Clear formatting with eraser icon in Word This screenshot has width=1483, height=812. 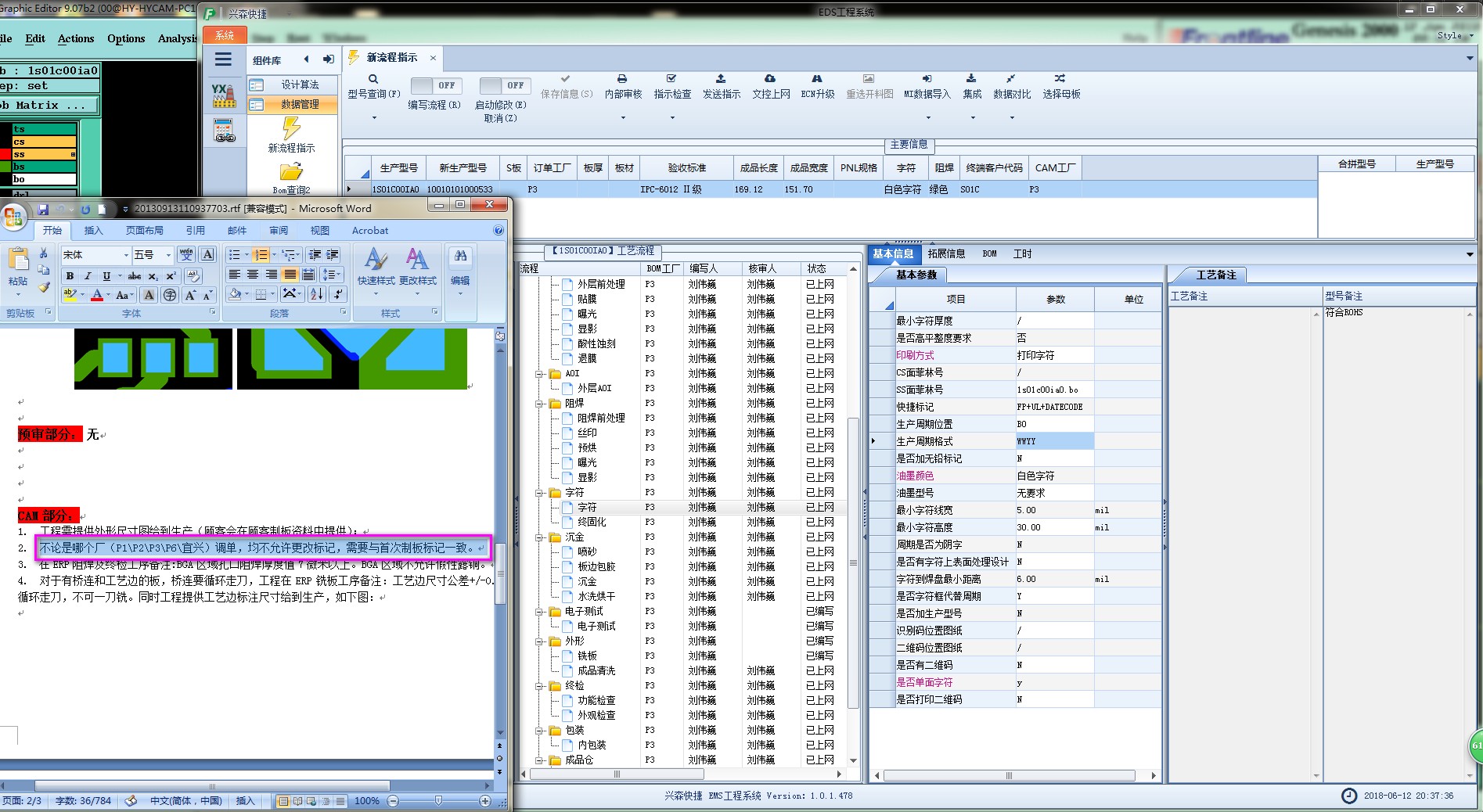(193, 276)
